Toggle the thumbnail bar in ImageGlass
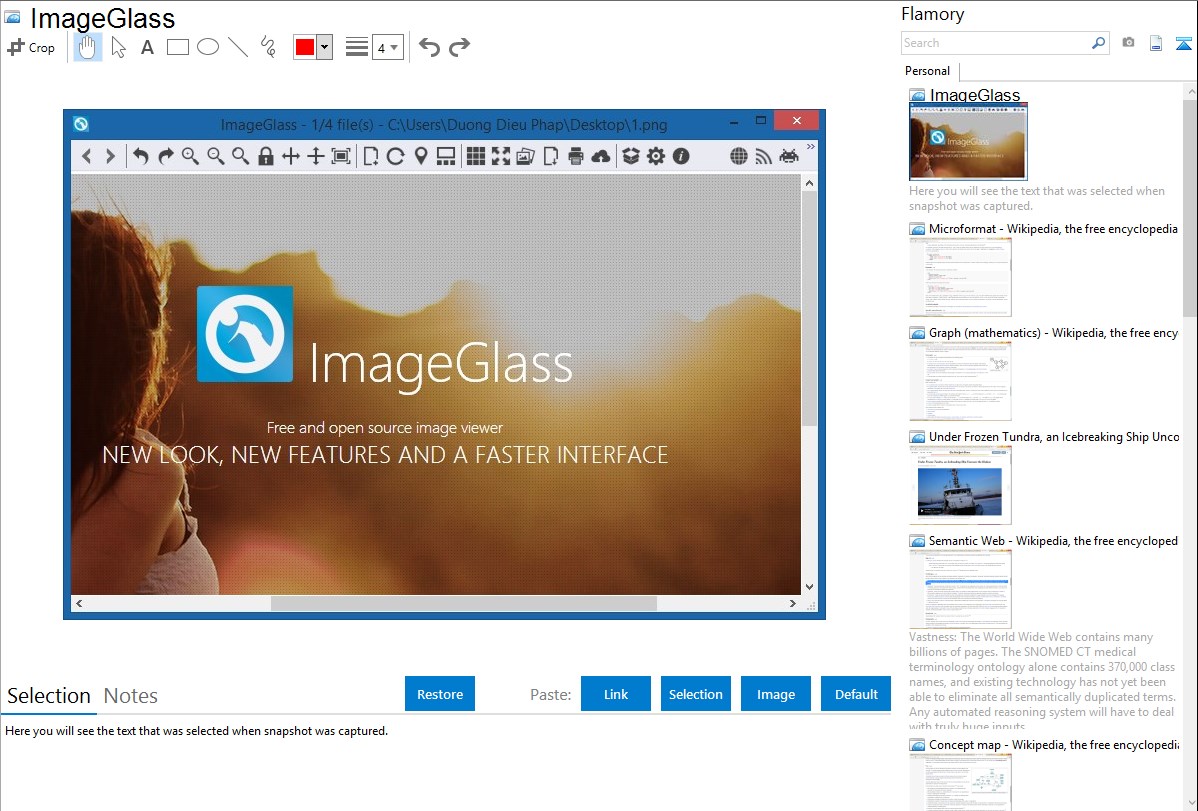Screen dimensions: 1198x811 446,157
